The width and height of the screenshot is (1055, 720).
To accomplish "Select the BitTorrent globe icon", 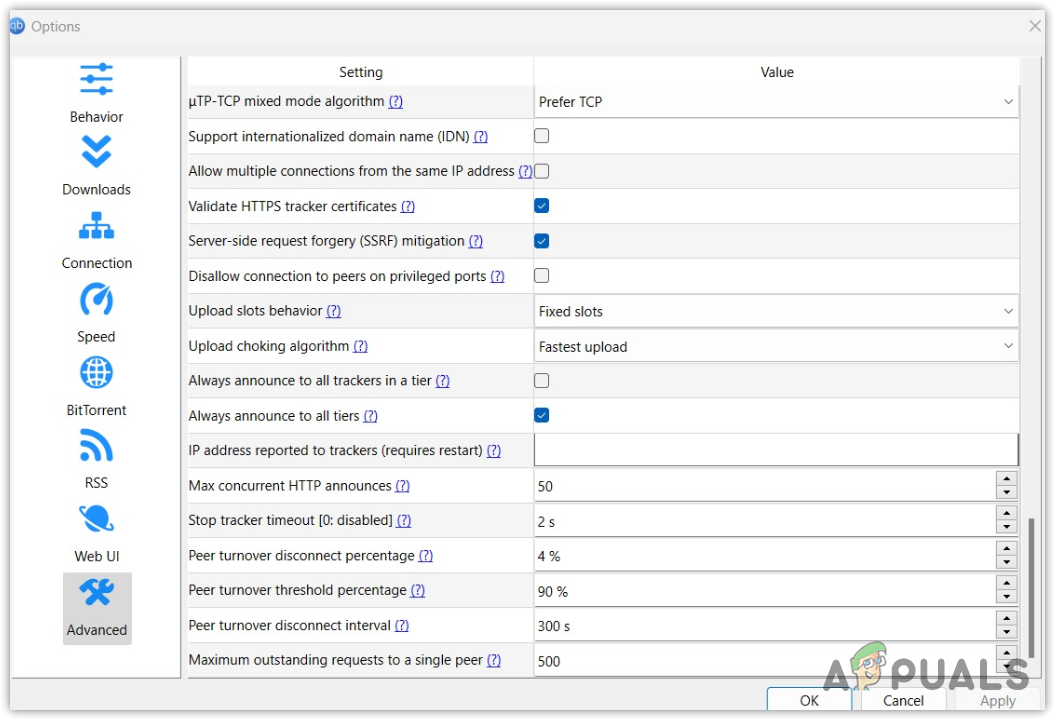I will pyautogui.click(x=96, y=373).
